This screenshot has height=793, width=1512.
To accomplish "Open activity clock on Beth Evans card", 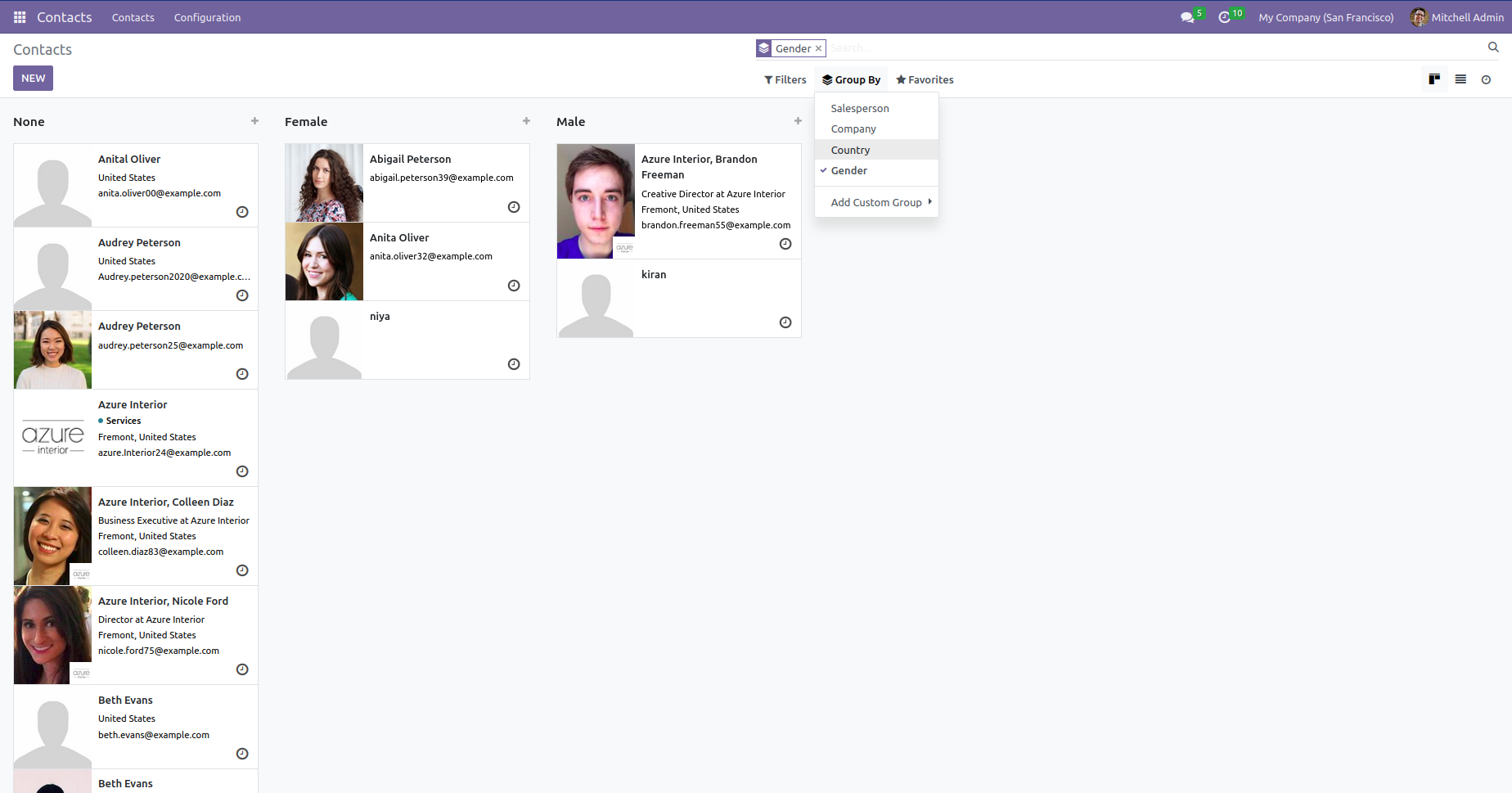I will (x=242, y=754).
